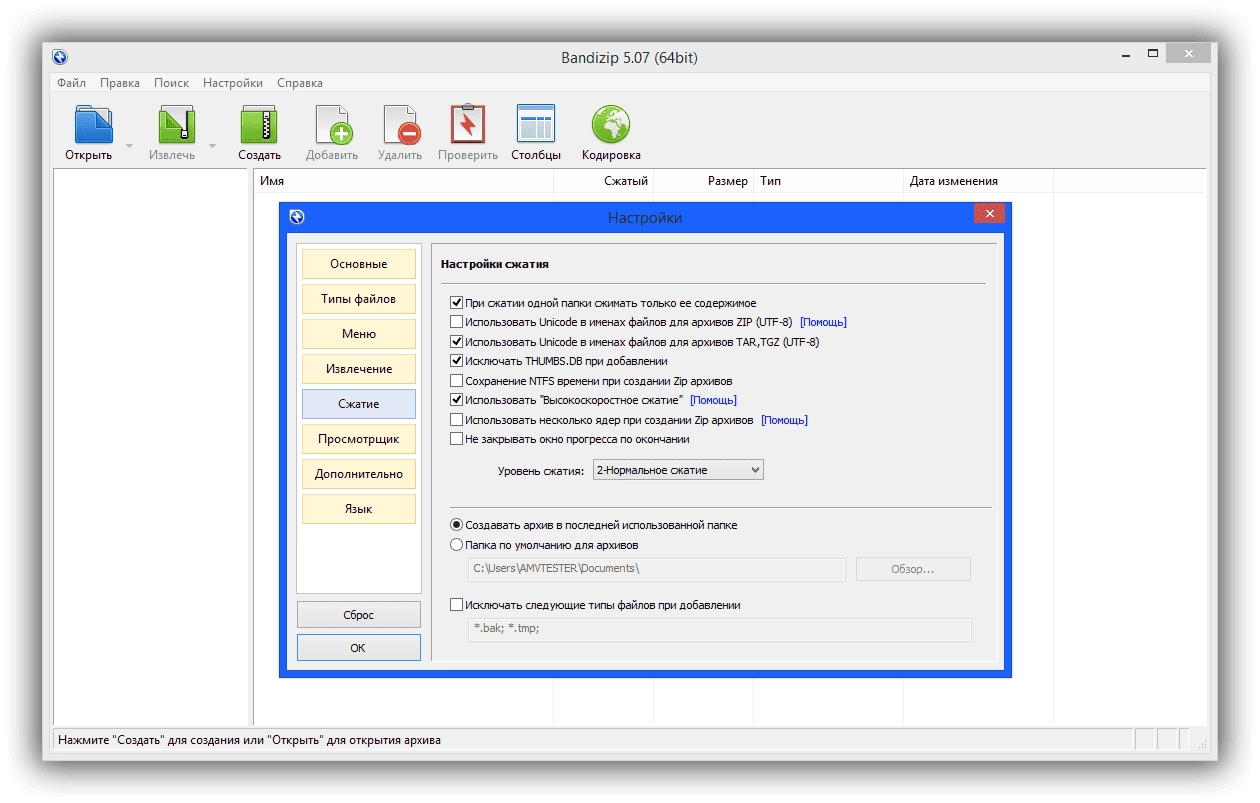The height and width of the screenshot is (803, 1260).
Task: Open the dropdown arrow next to Извлечь
Action: 212,146
